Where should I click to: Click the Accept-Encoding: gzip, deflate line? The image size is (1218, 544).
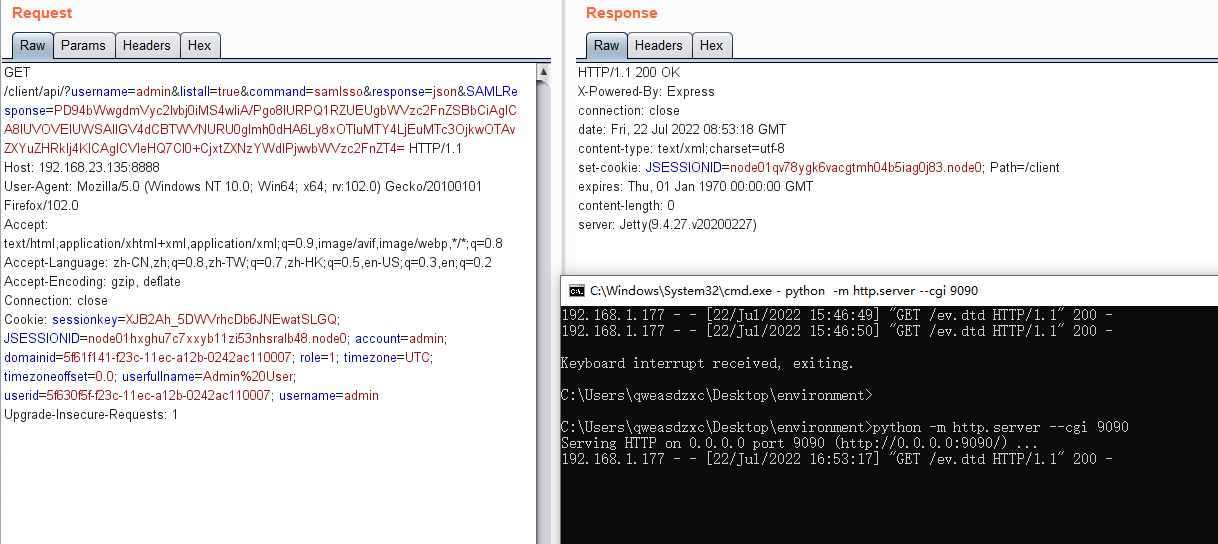(x=92, y=282)
